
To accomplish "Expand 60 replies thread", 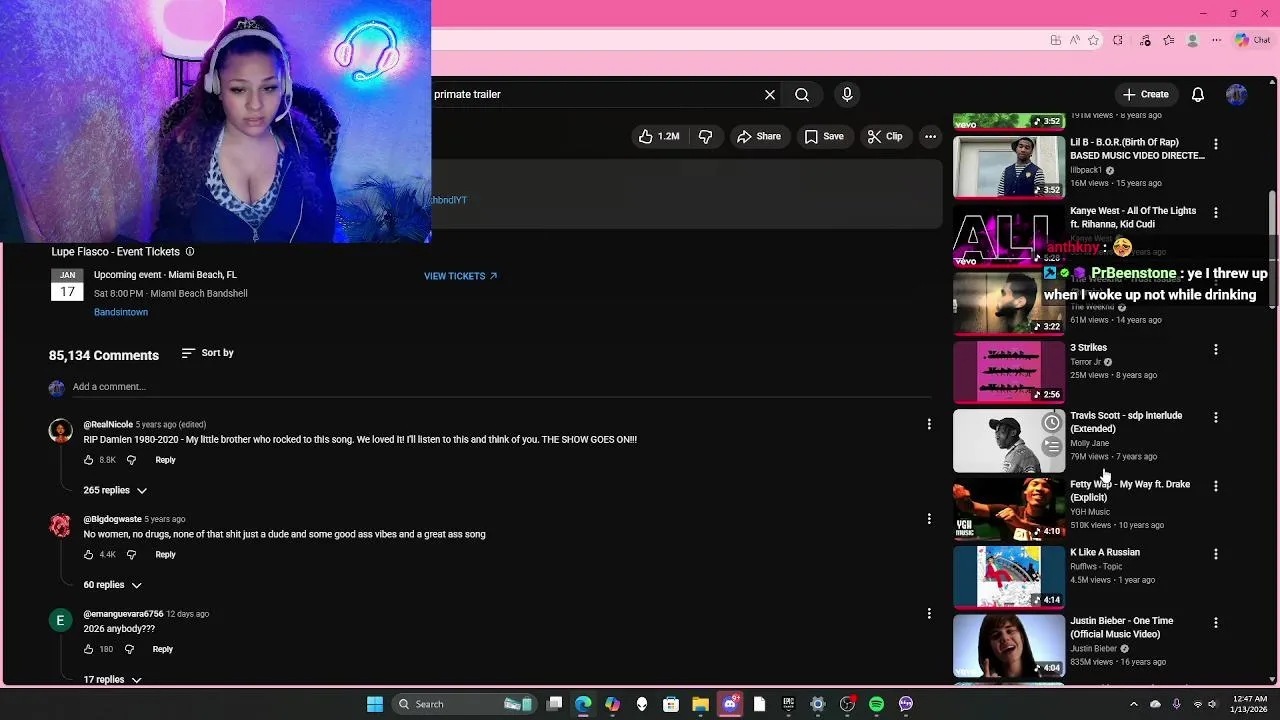I will pos(112,585).
